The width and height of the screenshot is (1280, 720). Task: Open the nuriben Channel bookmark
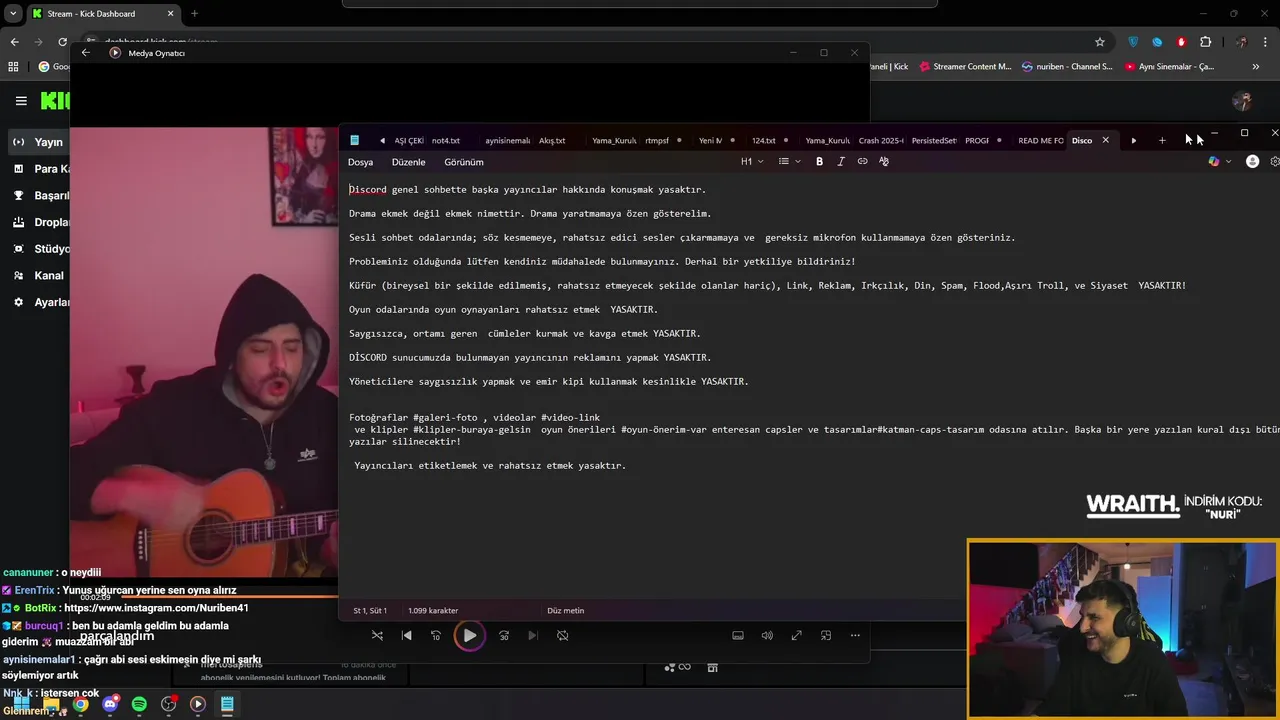click(1068, 67)
